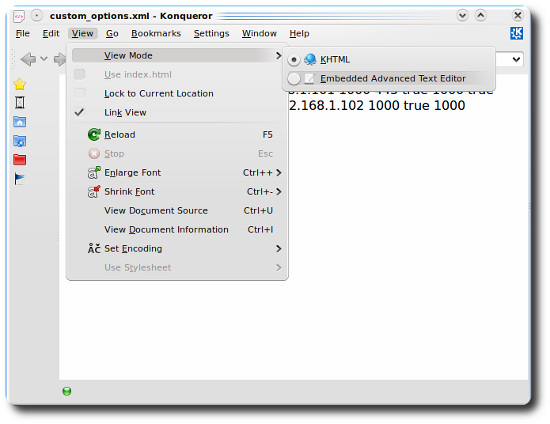Toggle the Lock to Current Location checkbox
This screenshot has width=550, height=424.
(x=80, y=93)
